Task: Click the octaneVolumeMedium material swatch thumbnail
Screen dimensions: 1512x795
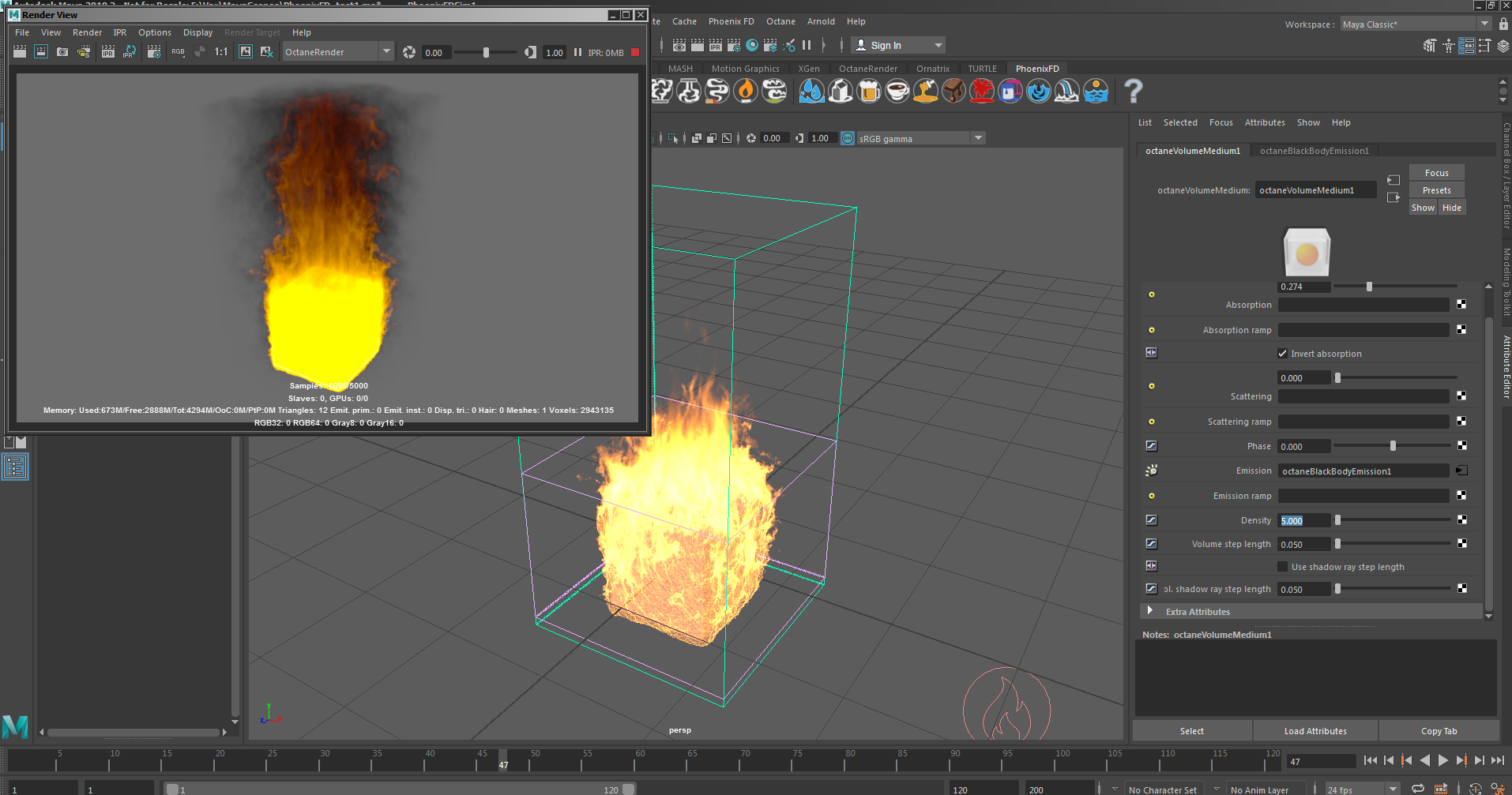Action: pos(1307,252)
